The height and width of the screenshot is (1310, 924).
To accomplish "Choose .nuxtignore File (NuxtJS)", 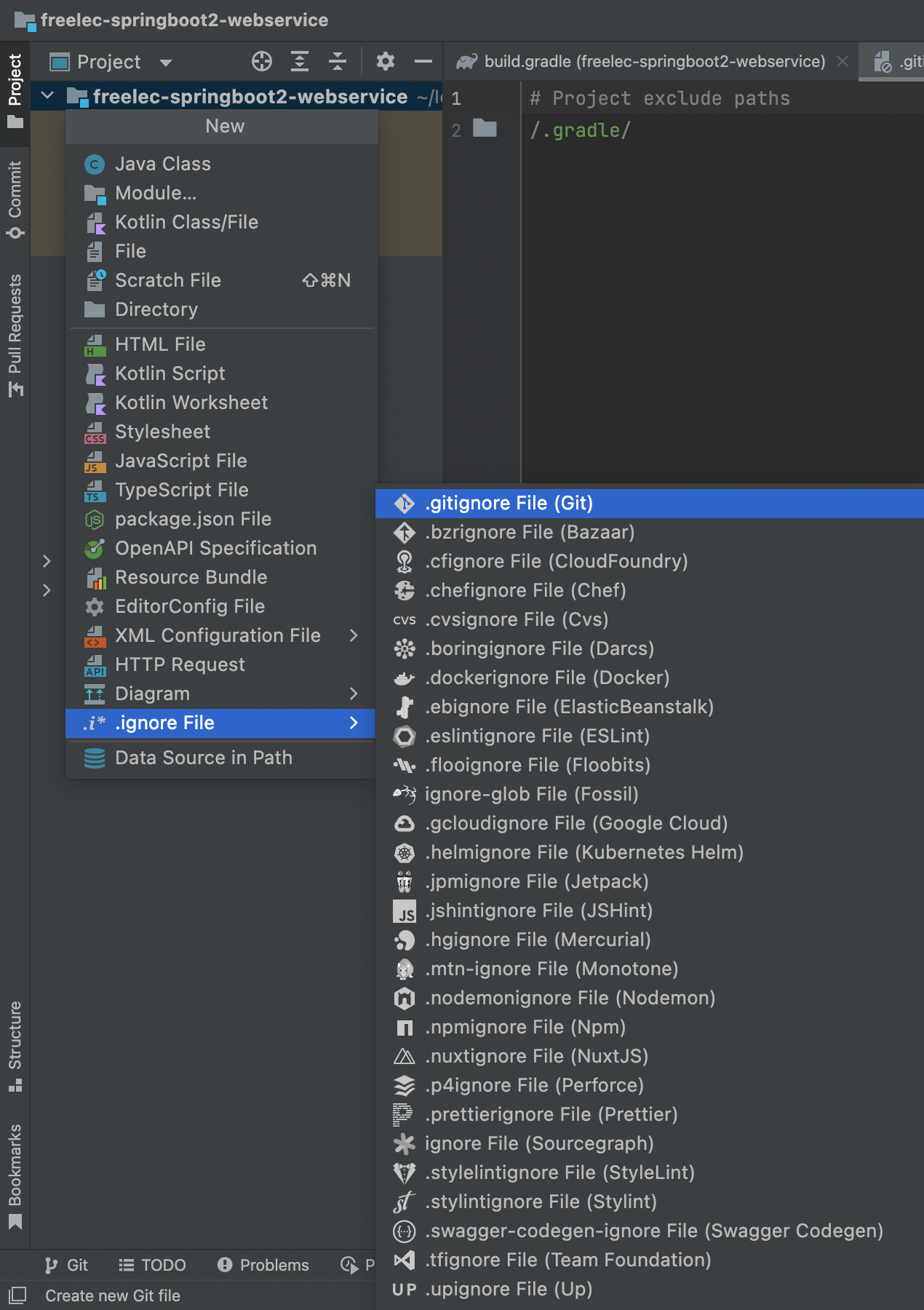I will coord(650,1056).
